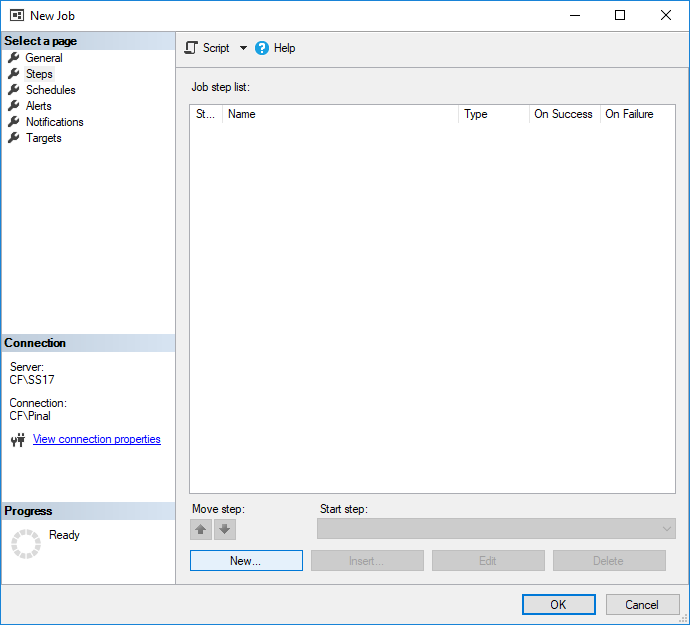Click the wrench icon beside Steps
The width and height of the screenshot is (690, 625).
[x=14, y=74]
